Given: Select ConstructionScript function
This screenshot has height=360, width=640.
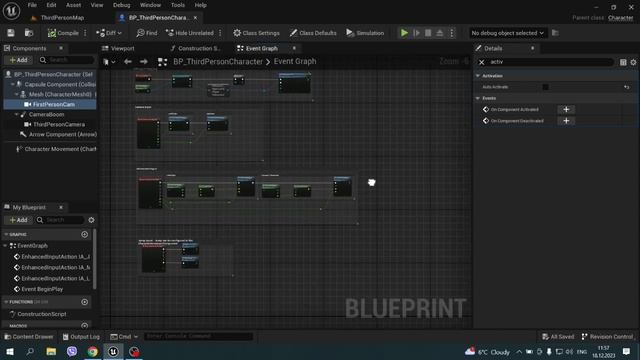Looking at the screenshot, I should (x=38, y=314).
